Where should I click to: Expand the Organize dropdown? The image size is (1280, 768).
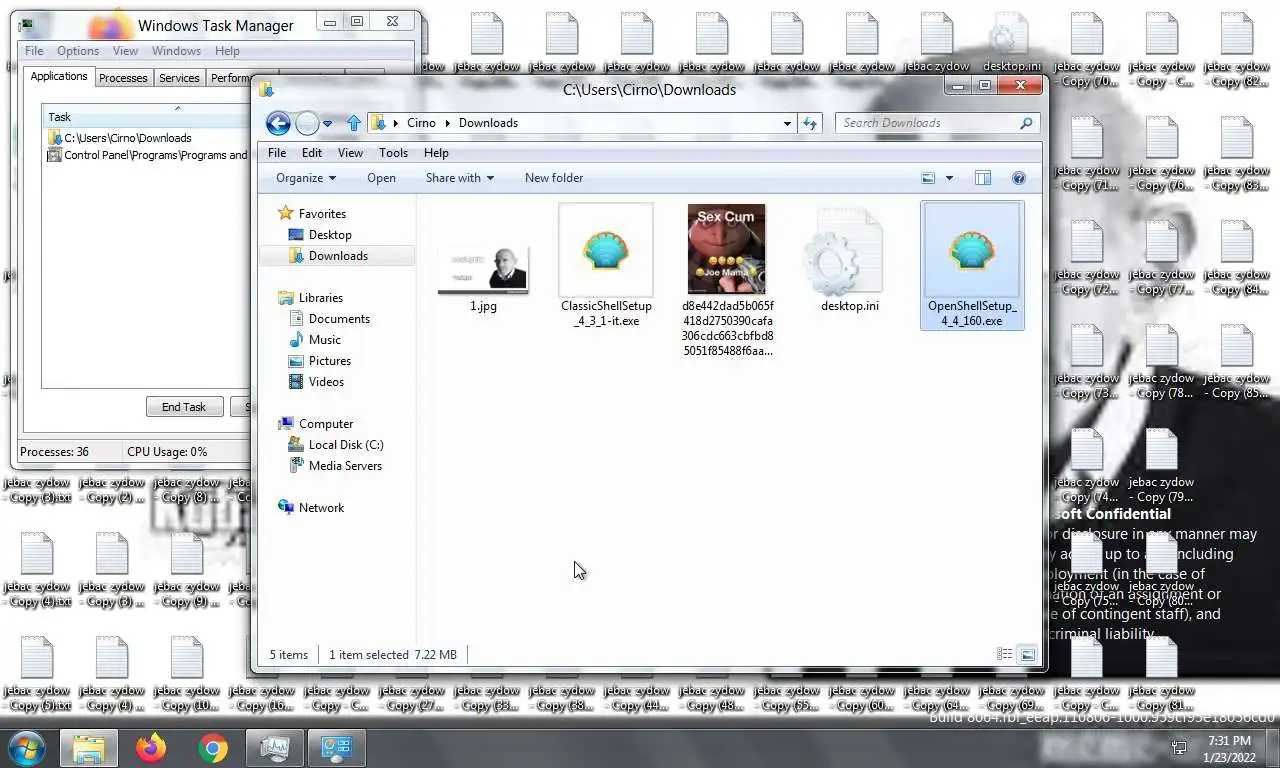pos(306,178)
